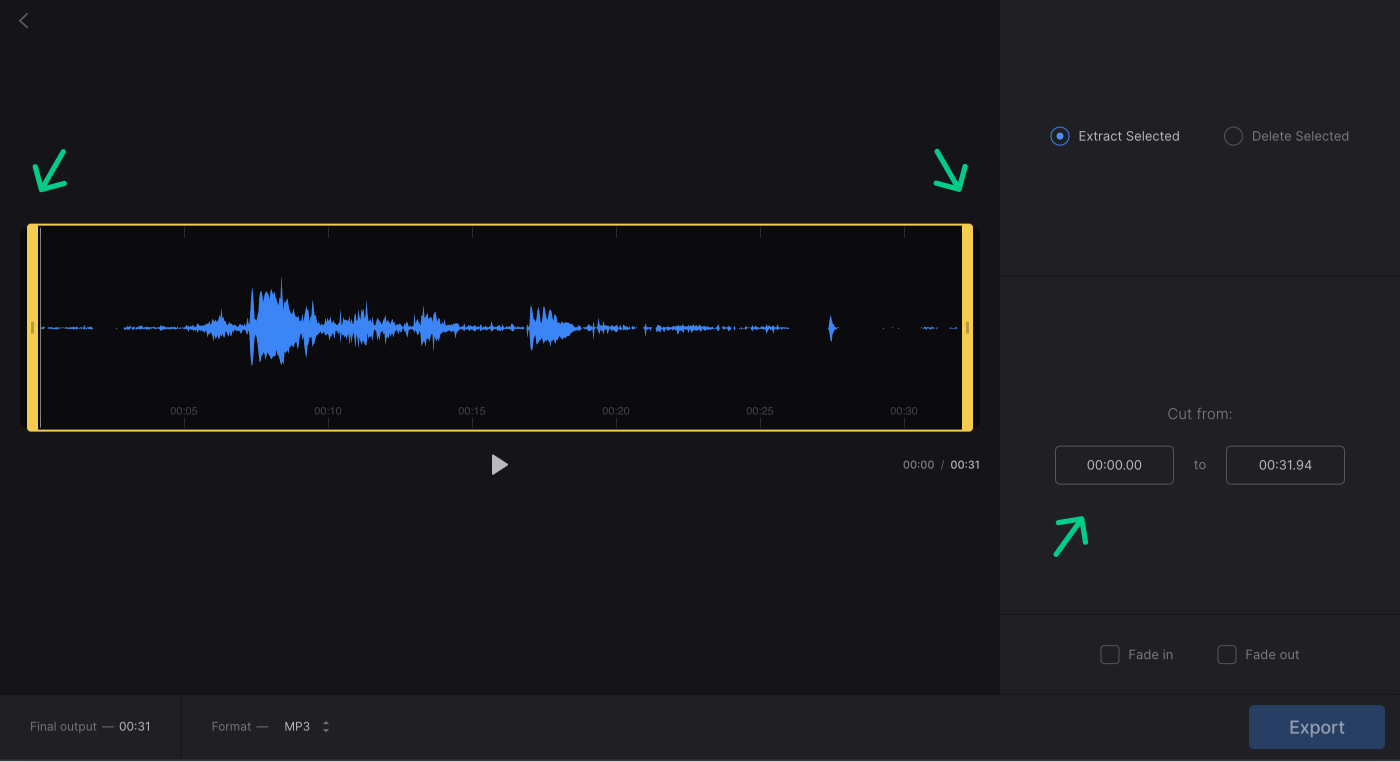Viewport: 1400px width, 762px height.
Task: Click the Cut from: label
Action: [1200, 414]
